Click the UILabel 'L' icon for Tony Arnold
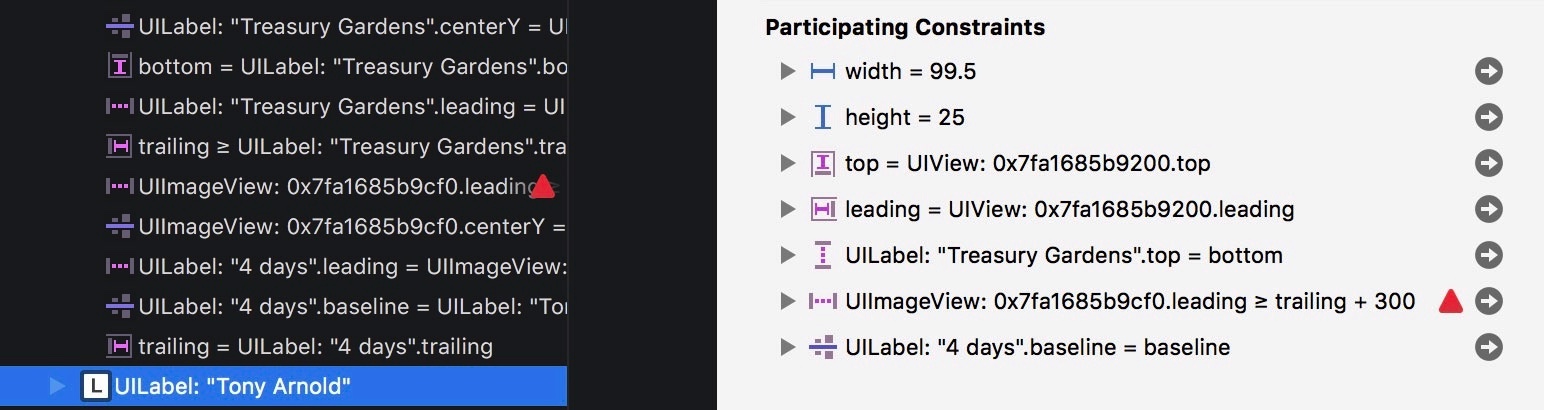This screenshot has height=410, width=1544. [95, 386]
